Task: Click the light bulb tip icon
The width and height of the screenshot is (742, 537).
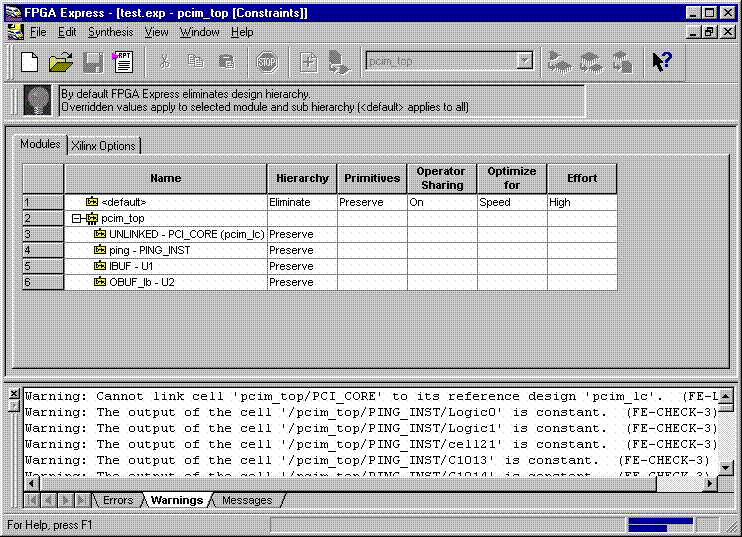Action: point(37,100)
